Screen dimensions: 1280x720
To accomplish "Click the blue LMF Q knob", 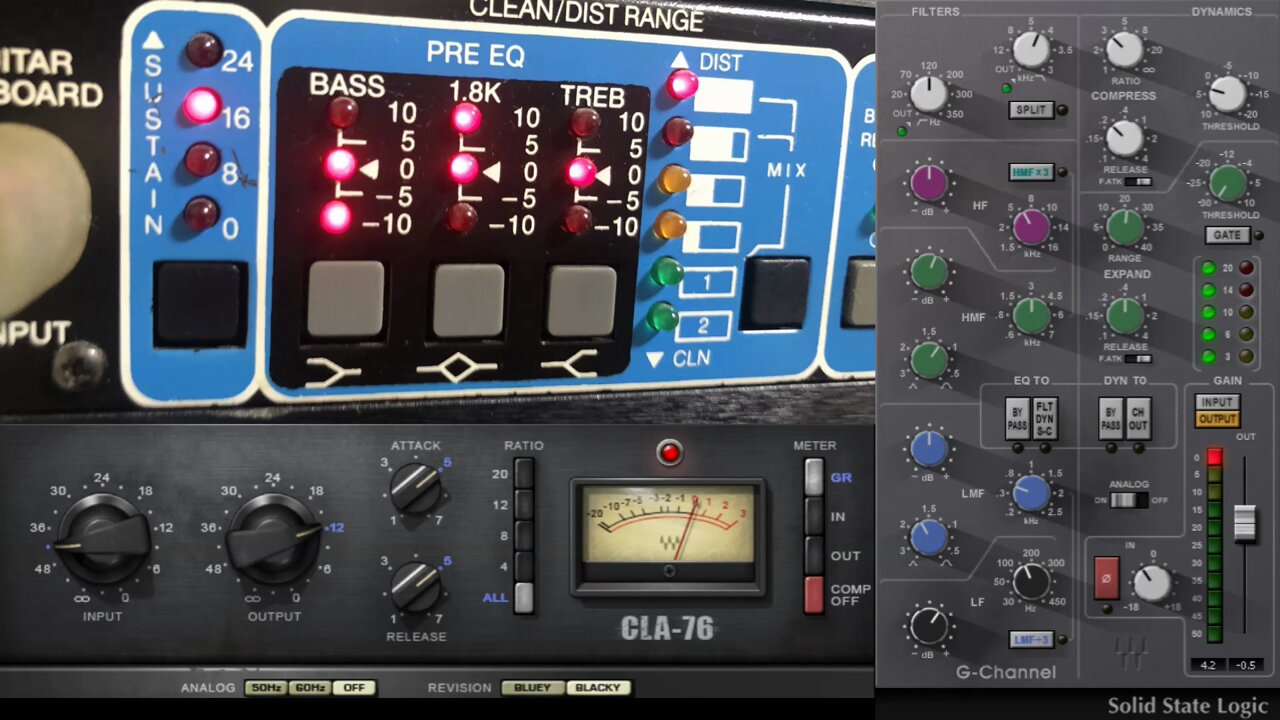I will (929, 537).
